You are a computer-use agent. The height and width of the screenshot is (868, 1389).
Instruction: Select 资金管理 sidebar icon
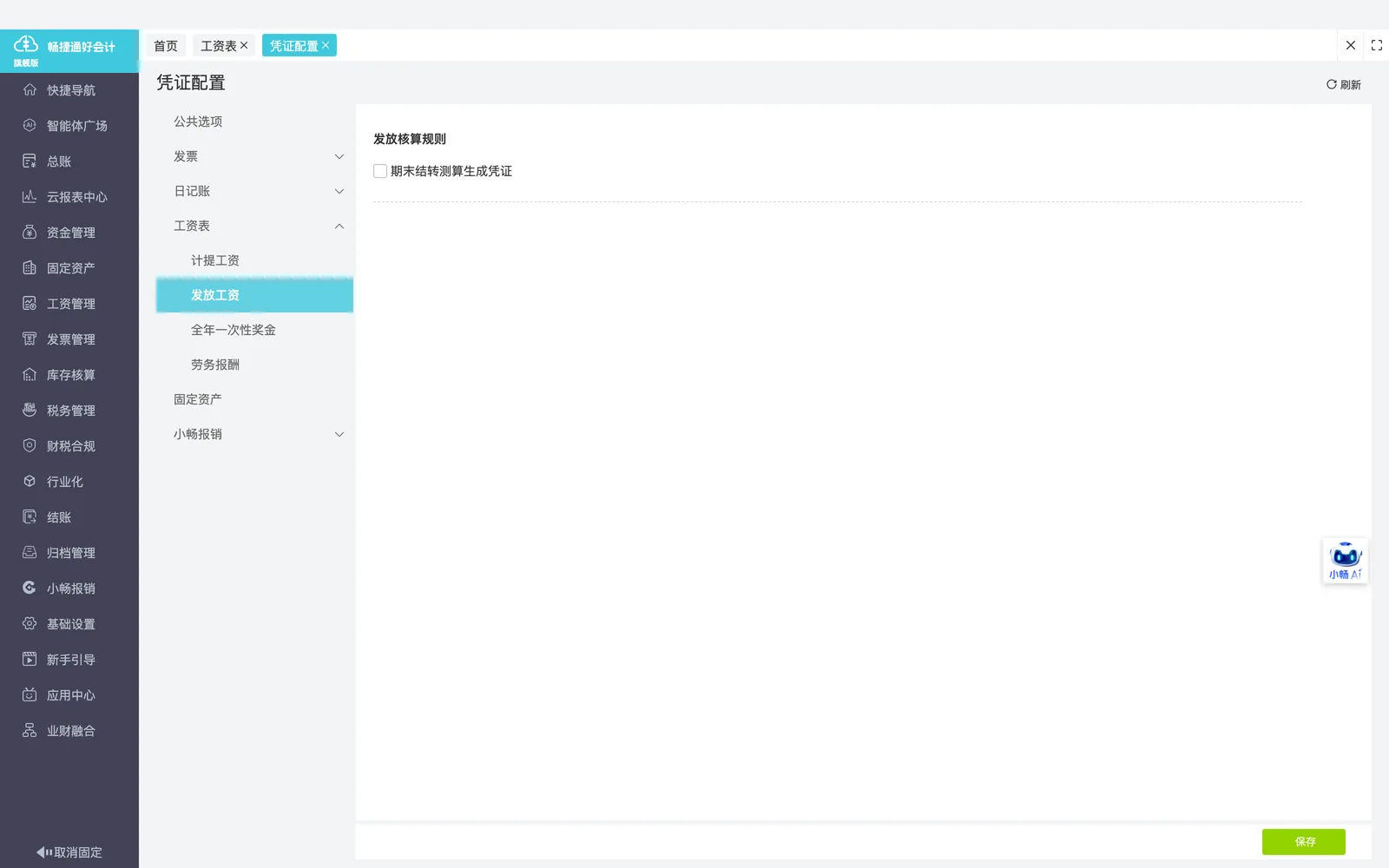coord(30,232)
